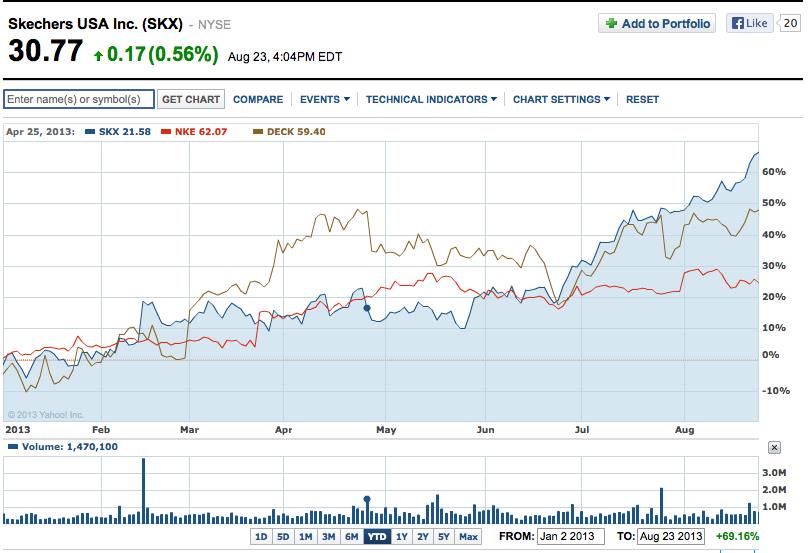
Task: Expand the TECHNICAL INDICATORS dropdown
Action: [x=431, y=99]
